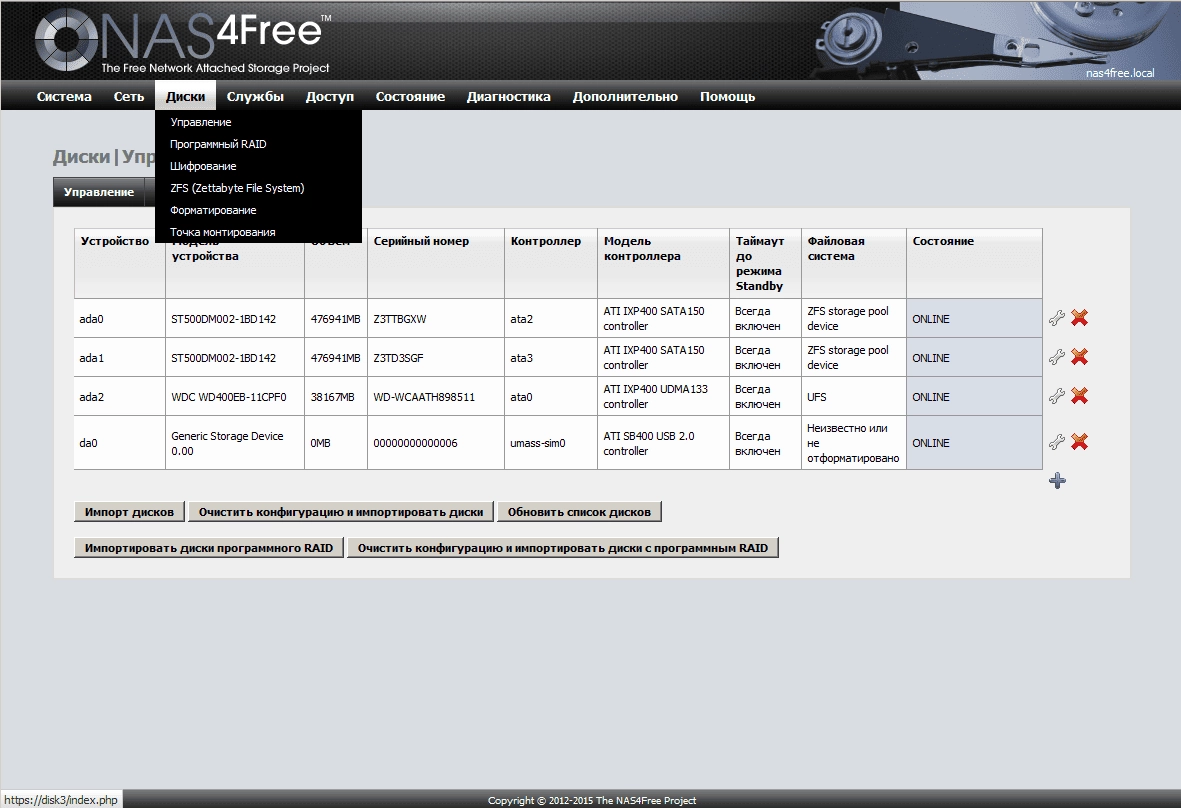The height and width of the screenshot is (808, 1181).
Task: Click serial number WD-WCAATH898511
Action: coord(436,397)
